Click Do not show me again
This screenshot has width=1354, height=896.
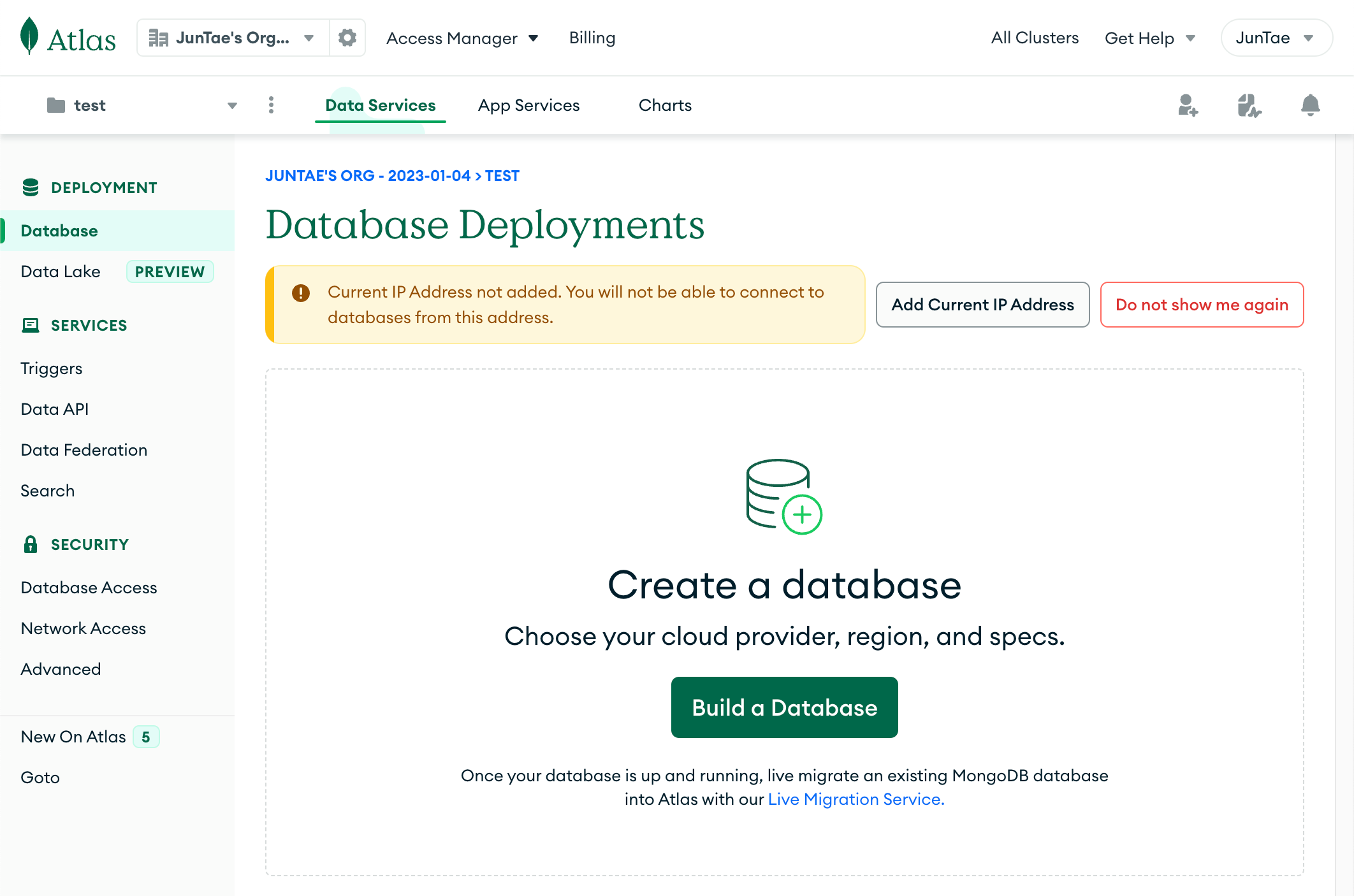(x=1202, y=305)
